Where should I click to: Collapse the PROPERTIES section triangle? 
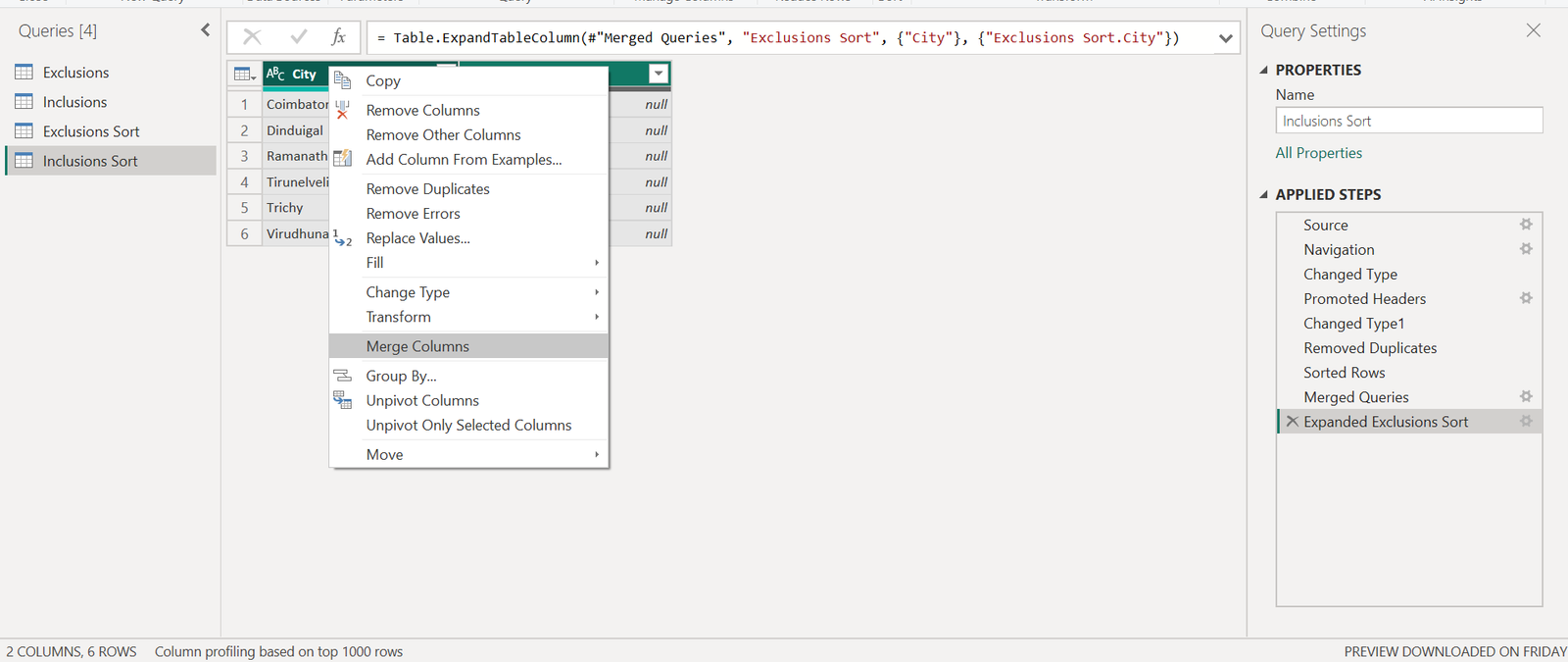tap(1263, 70)
